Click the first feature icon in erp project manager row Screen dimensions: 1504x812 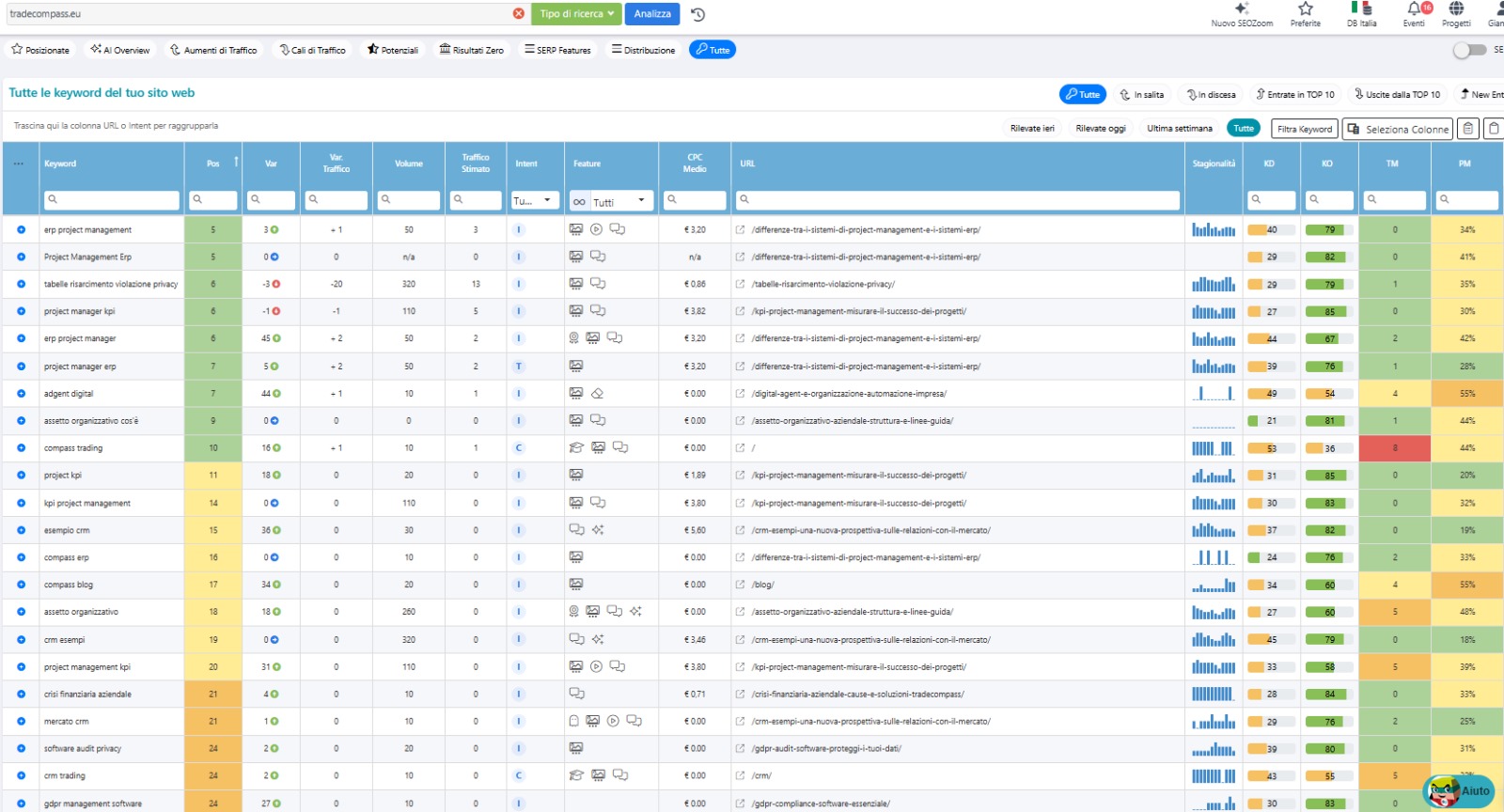(573, 337)
